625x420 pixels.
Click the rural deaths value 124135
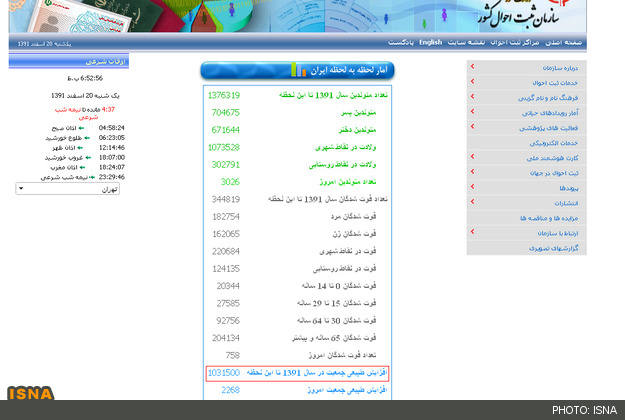coord(226,269)
